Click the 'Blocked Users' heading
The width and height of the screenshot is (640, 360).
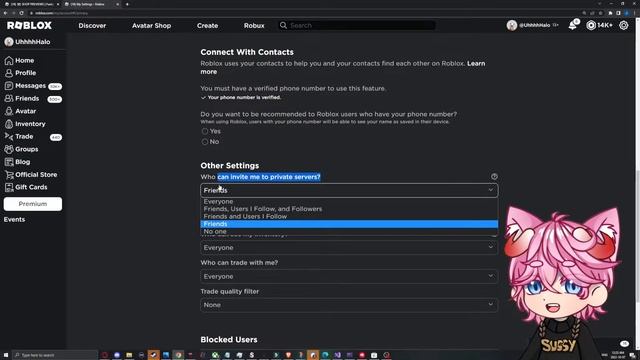(x=229, y=340)
